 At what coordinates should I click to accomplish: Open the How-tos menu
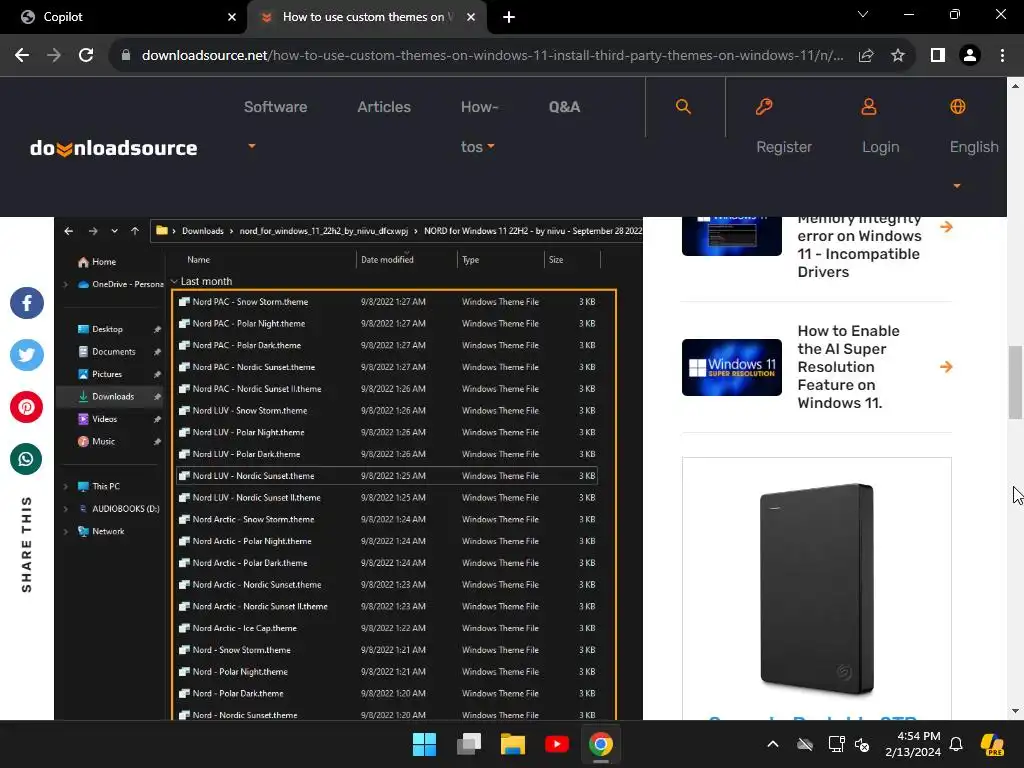pyautogui.click(x=479, y=127)
